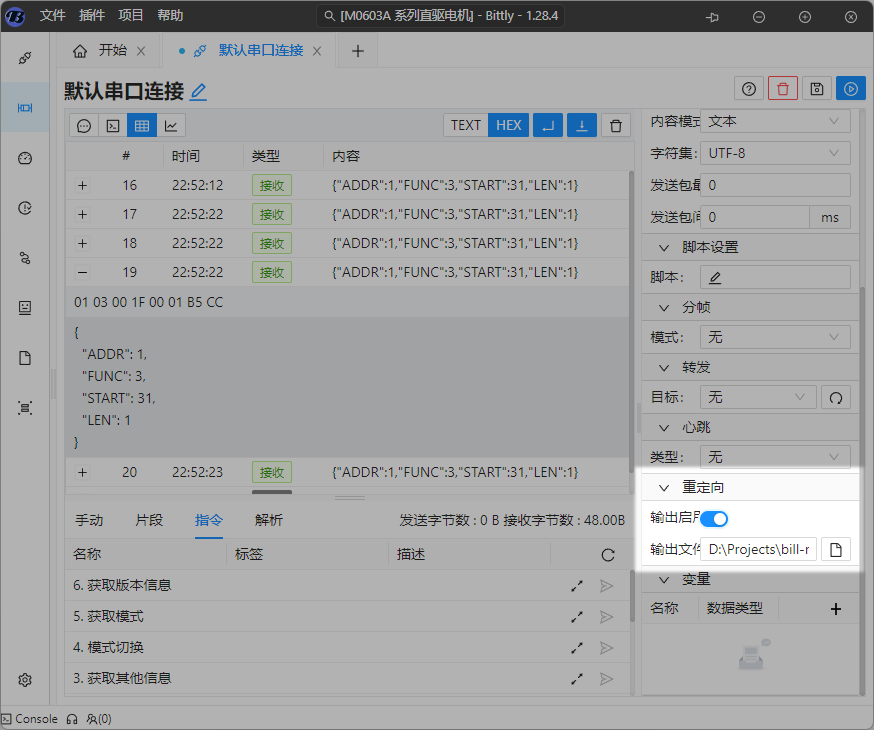
Task: Collapse the 重定向 section
Action: point(664,488)
